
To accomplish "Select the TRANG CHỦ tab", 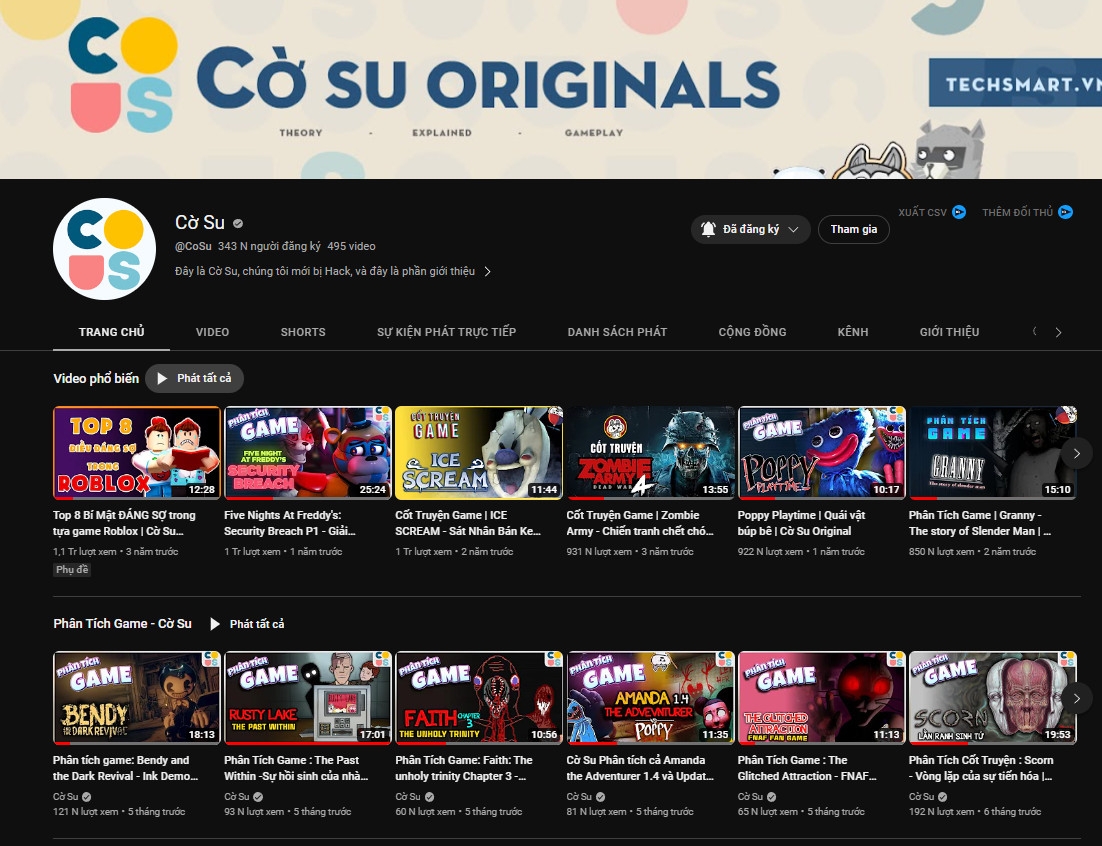I will [112, 332].
